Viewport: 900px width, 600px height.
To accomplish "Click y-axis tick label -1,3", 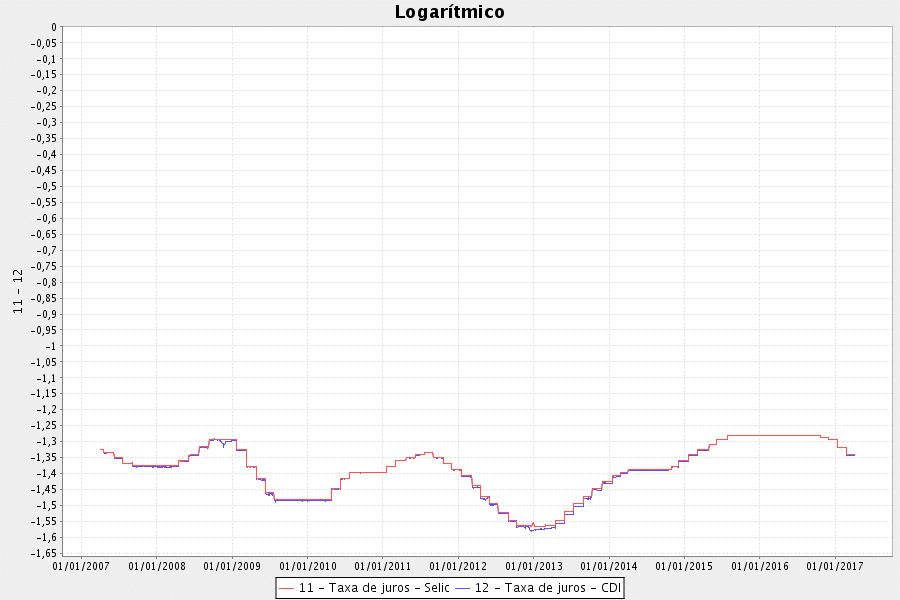I will [x=46, y=442].
